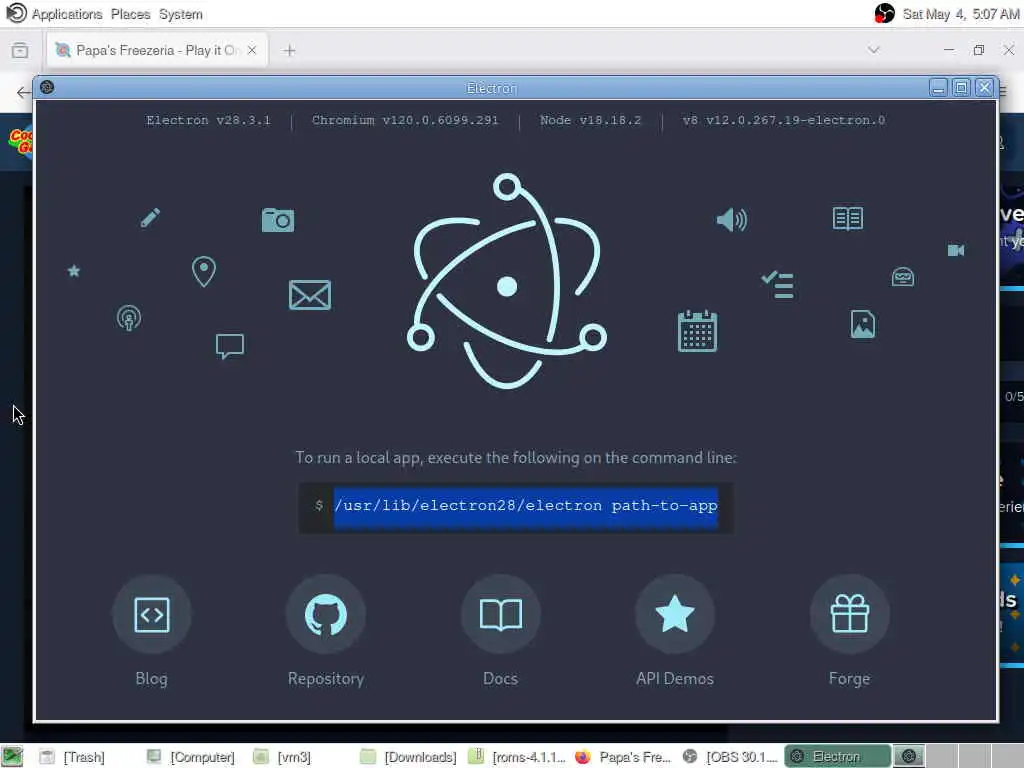The image size is (1024, 768).
Task: Click the Forge label link
Action: click(849, 679)
